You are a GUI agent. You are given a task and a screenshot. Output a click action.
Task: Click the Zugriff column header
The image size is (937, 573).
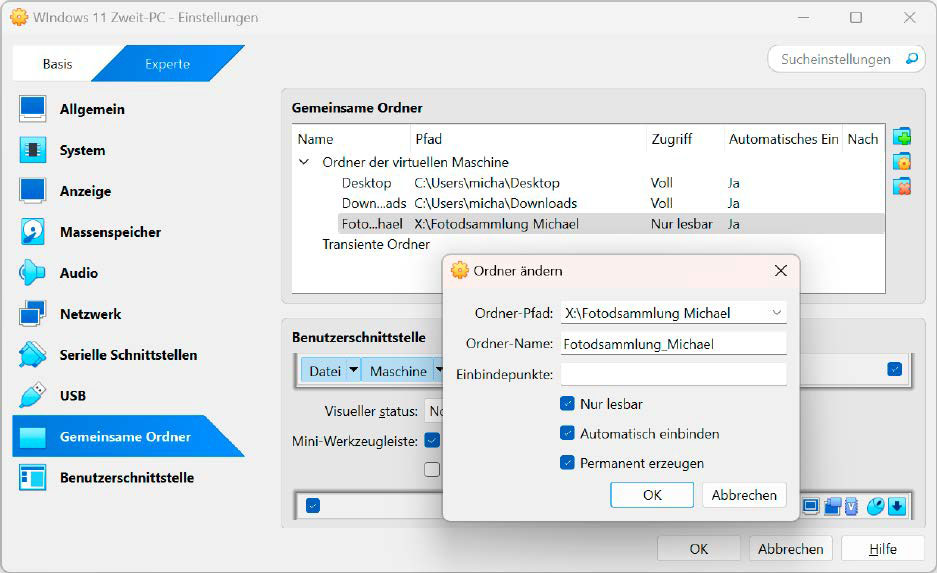(685, 139)
